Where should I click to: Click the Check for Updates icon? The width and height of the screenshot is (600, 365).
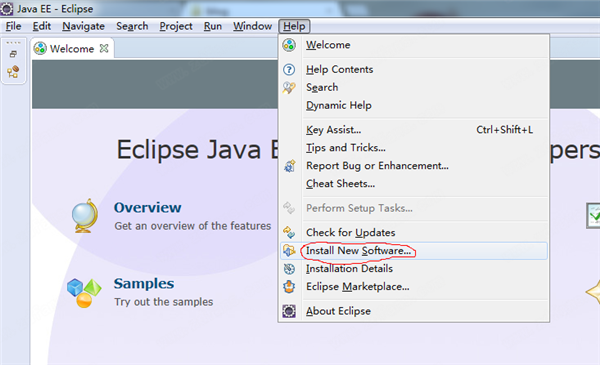[x=289, y=233]
